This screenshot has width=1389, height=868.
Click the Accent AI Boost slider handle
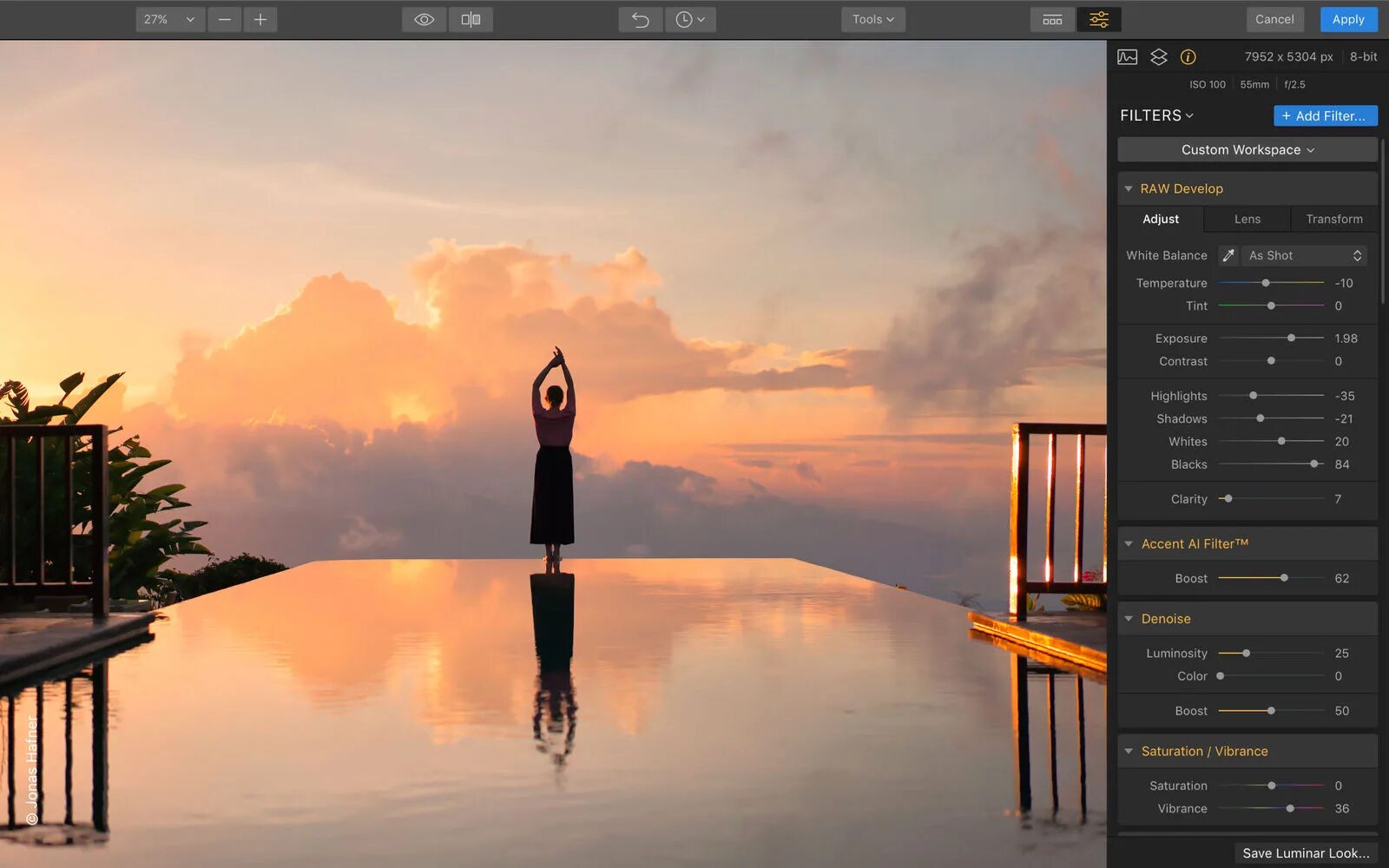coord(1284,578)
